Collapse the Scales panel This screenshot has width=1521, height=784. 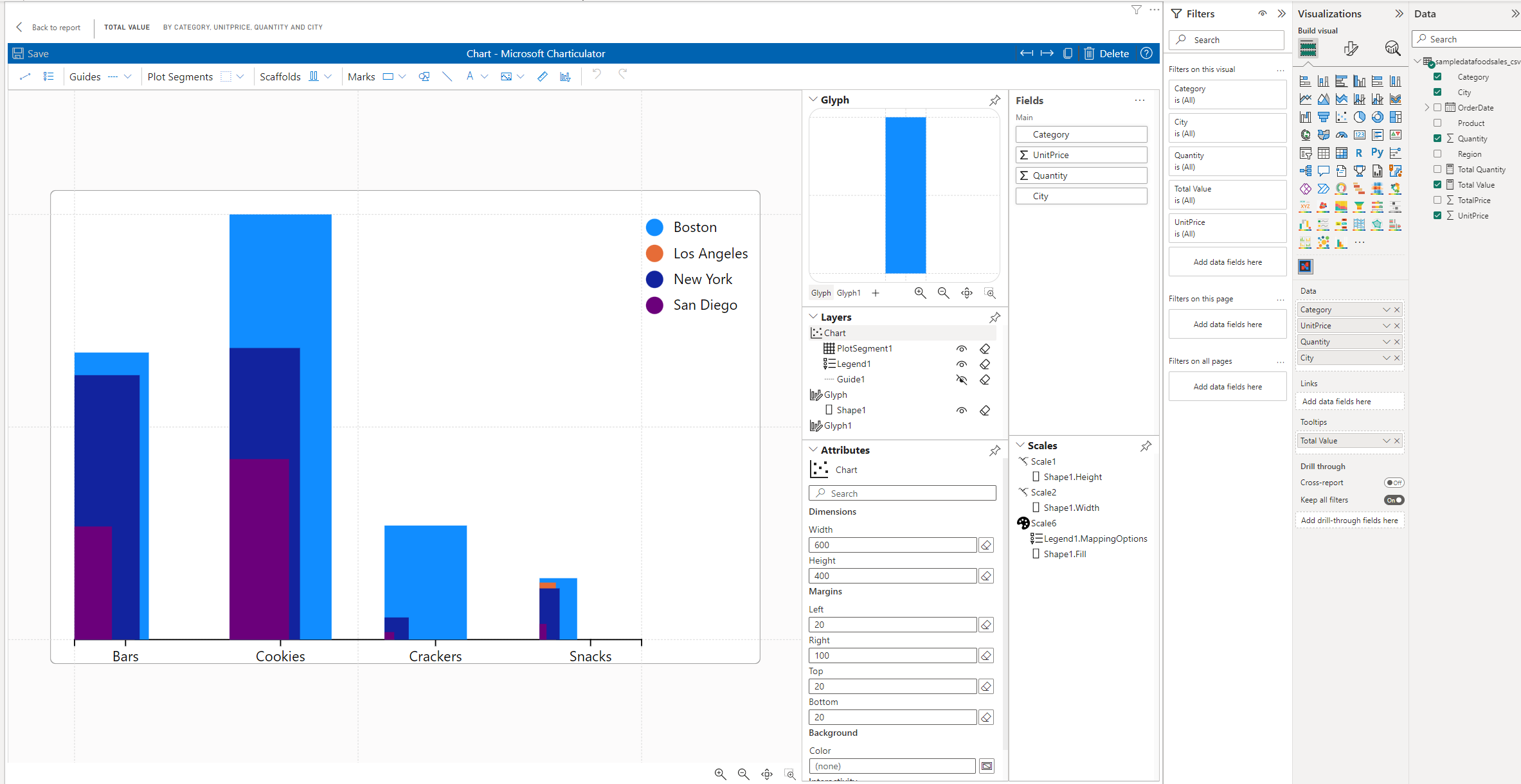click(1020, 445)
